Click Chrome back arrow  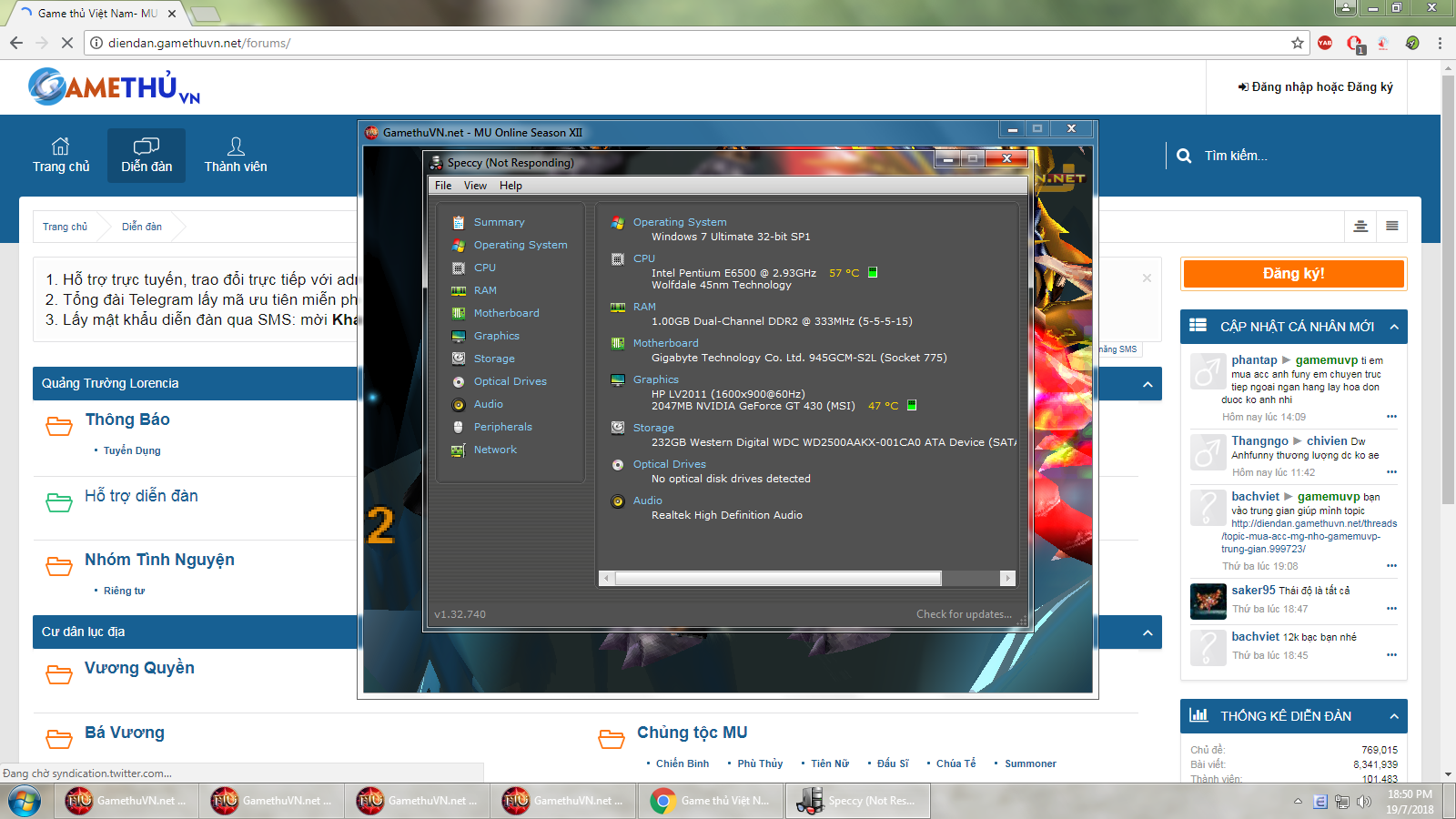(16, 43)
